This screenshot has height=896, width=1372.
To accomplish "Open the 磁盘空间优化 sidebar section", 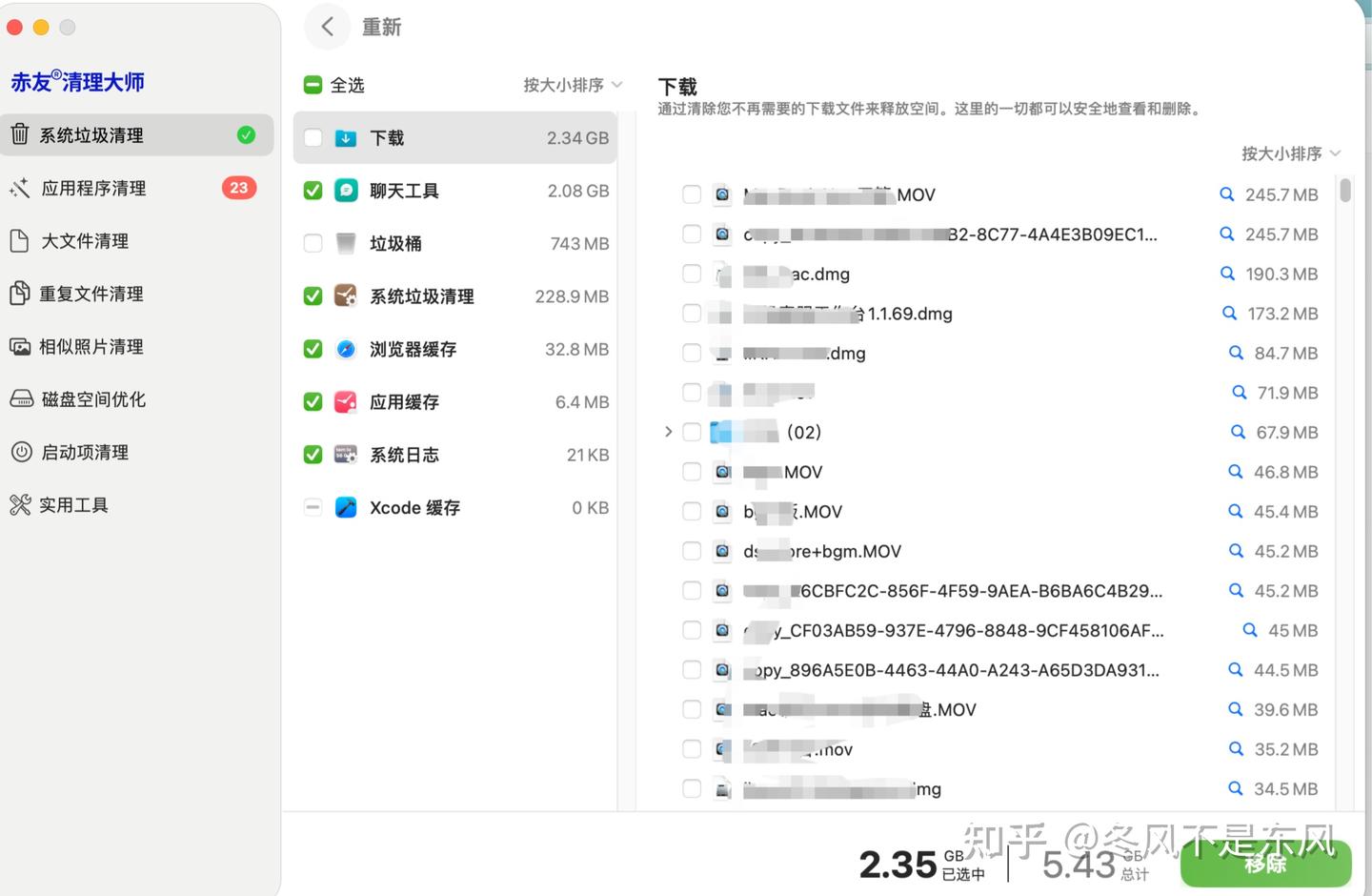I will pos(137,399).
